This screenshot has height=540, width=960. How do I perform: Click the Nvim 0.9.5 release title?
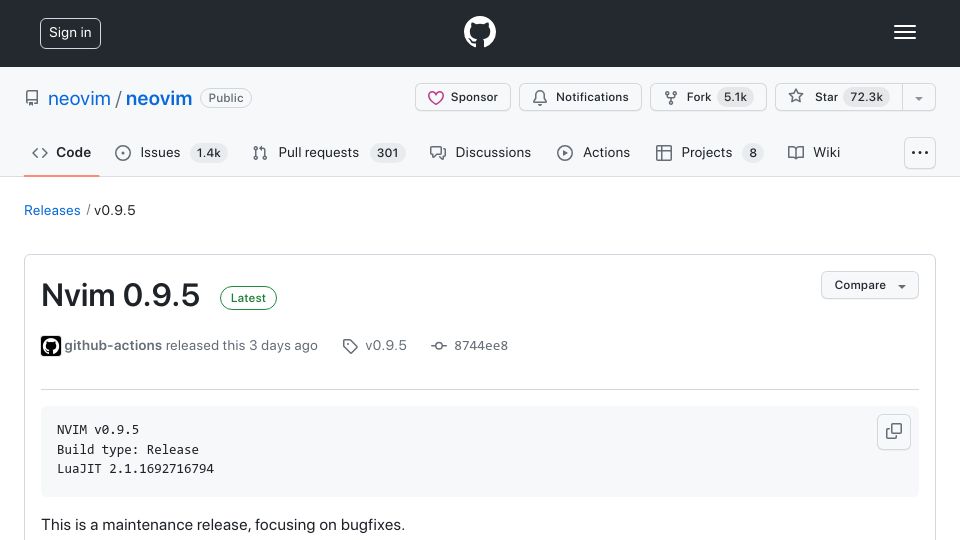[x=121, y=295]
